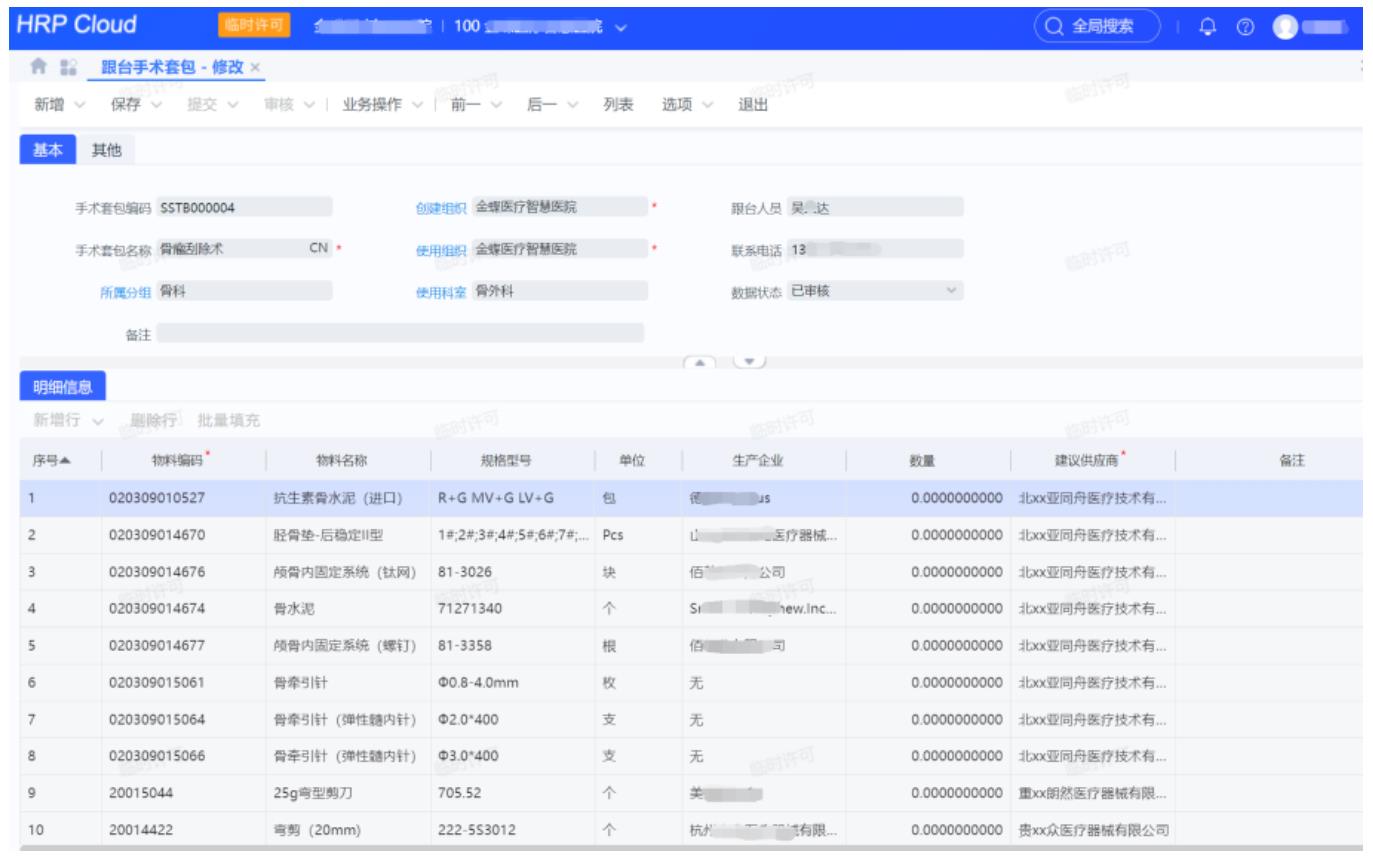Expand panel with down arrow

click(750, 361)
